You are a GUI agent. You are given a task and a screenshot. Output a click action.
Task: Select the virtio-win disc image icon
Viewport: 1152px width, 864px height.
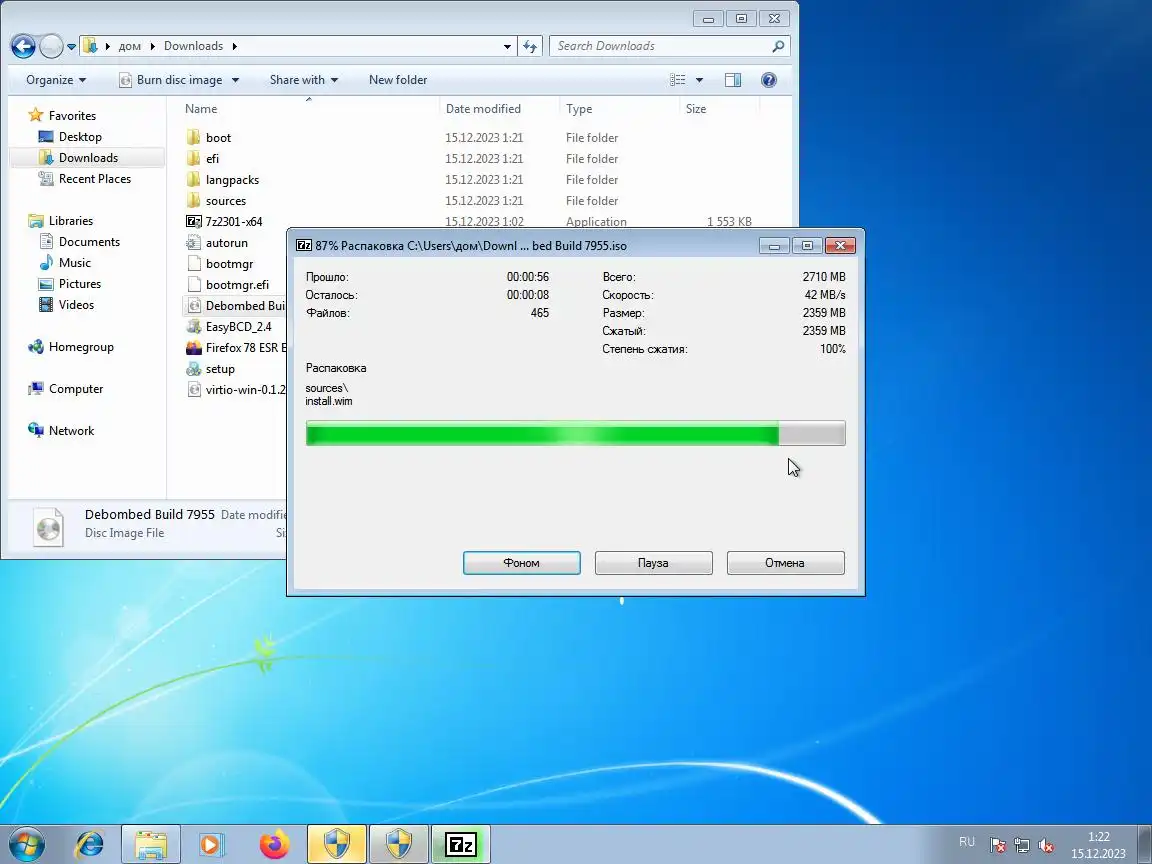click(194, 389)
